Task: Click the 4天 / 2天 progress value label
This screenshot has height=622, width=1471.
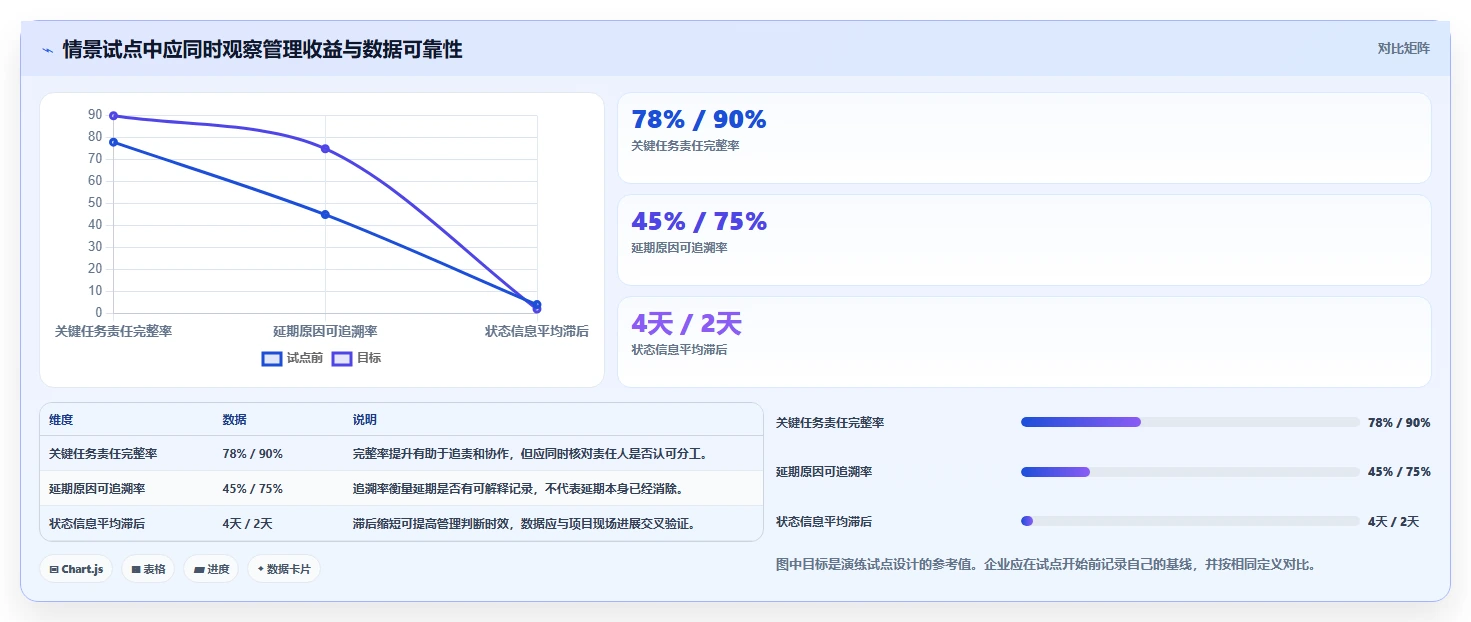Action: click(x=1394, y=522)
